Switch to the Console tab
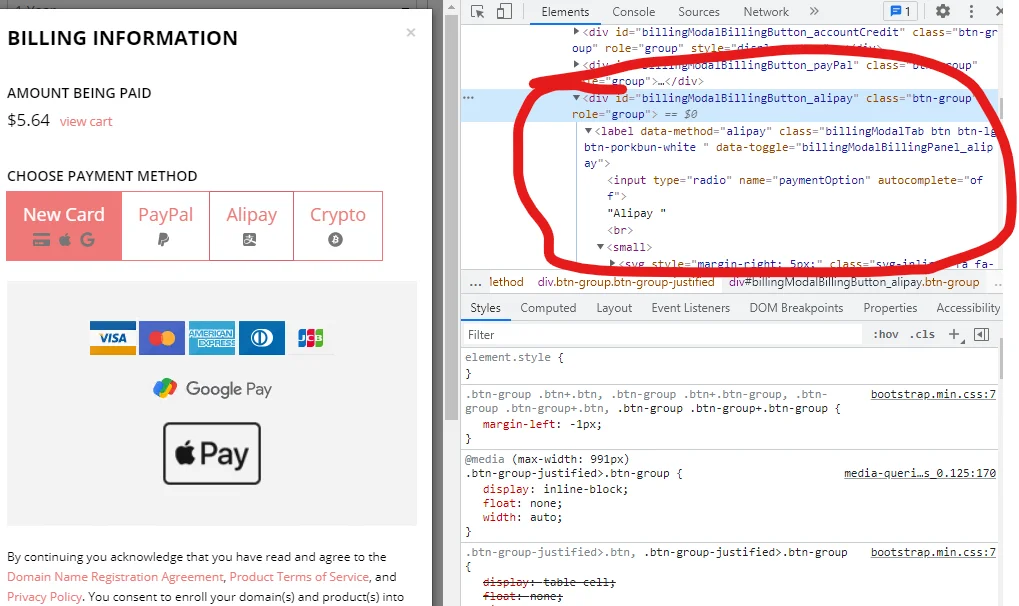The image size is (1019, 606). (634, 12)
